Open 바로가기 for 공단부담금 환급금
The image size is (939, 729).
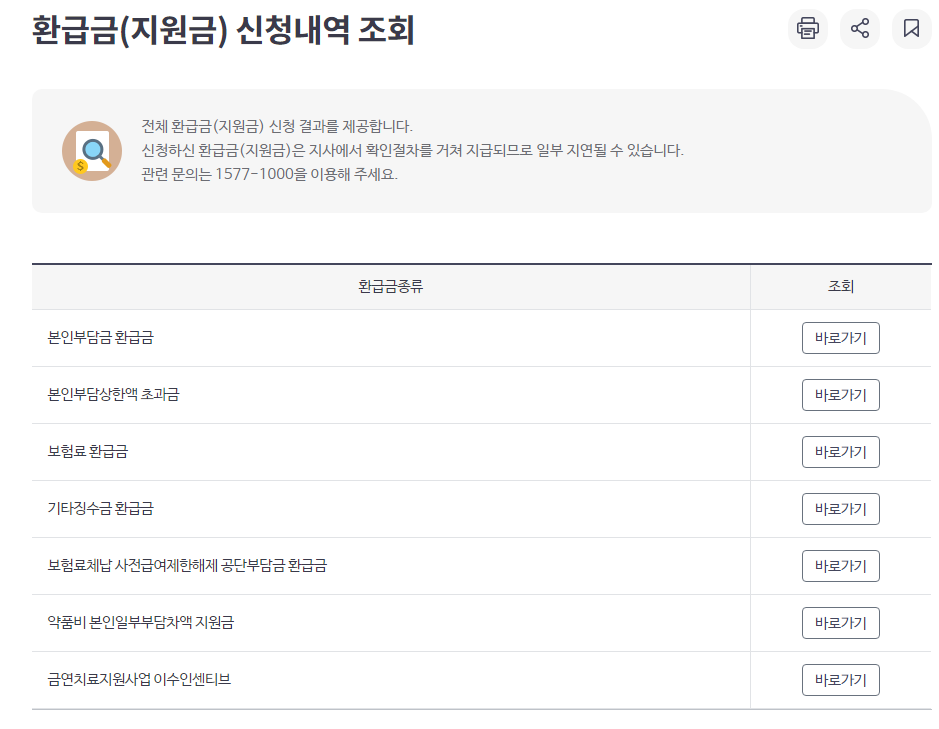click(x=841, y=565)
